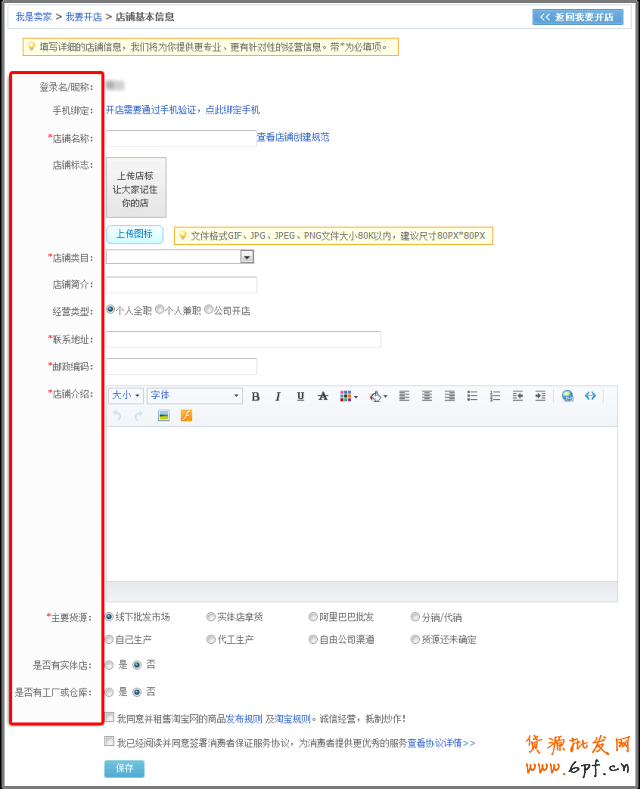Apply strikethrough formatting in the editor
Viewport: 640px width, 789px height.
coord(322,396)
